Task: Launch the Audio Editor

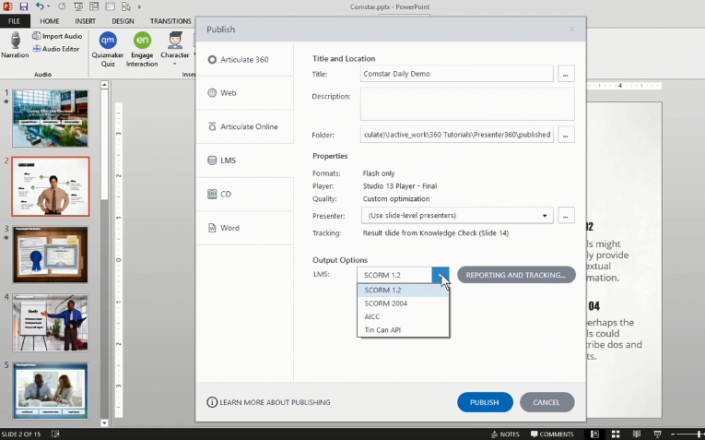Action: coord(56,49)
